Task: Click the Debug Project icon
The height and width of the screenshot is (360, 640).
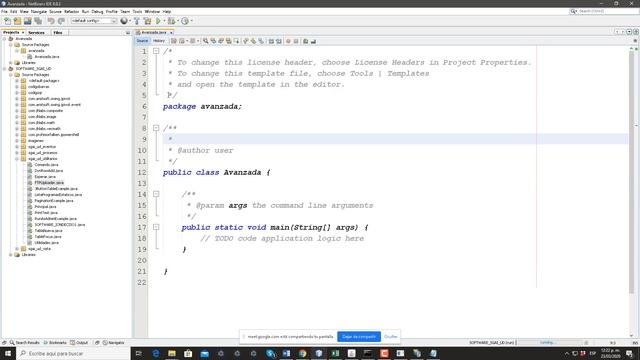Action: coord(171,21)
